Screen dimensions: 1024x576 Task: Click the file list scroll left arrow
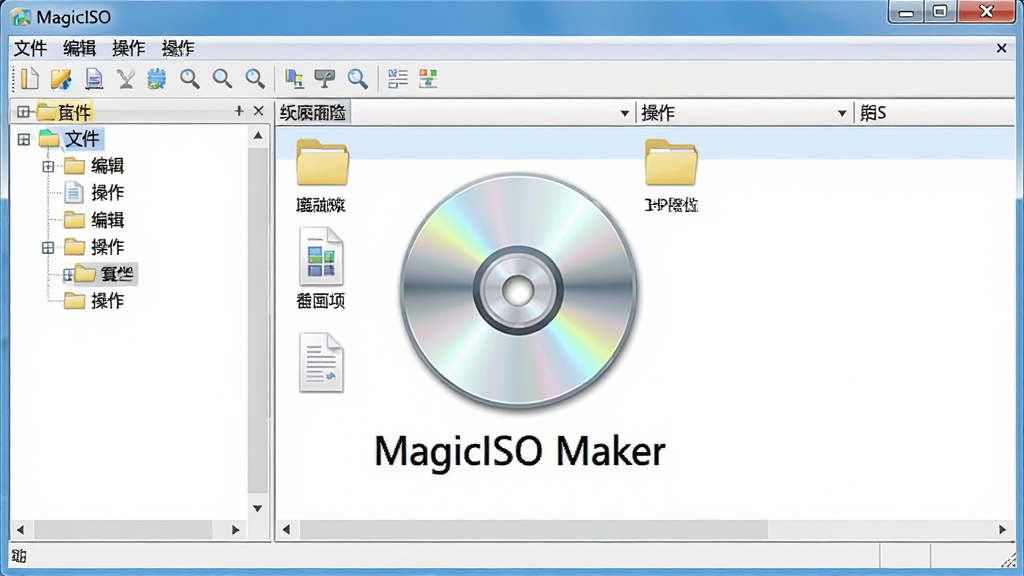point(286,530)
